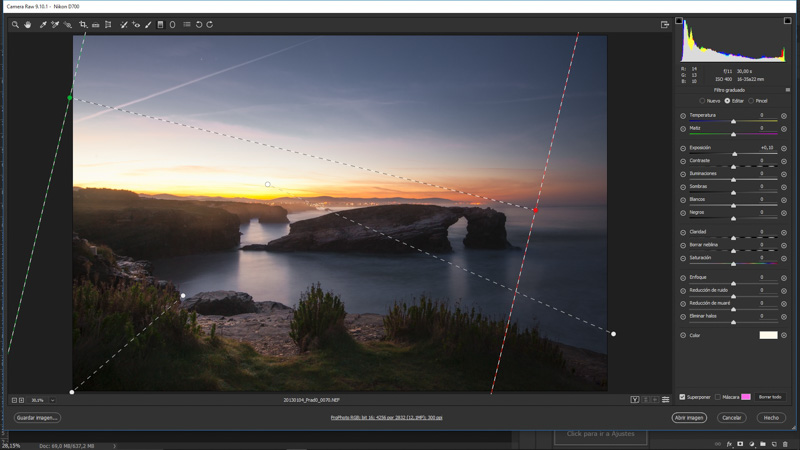Increase Saturación with plus button
Screen dimensions: 800x450
click(x=784, y=259)
